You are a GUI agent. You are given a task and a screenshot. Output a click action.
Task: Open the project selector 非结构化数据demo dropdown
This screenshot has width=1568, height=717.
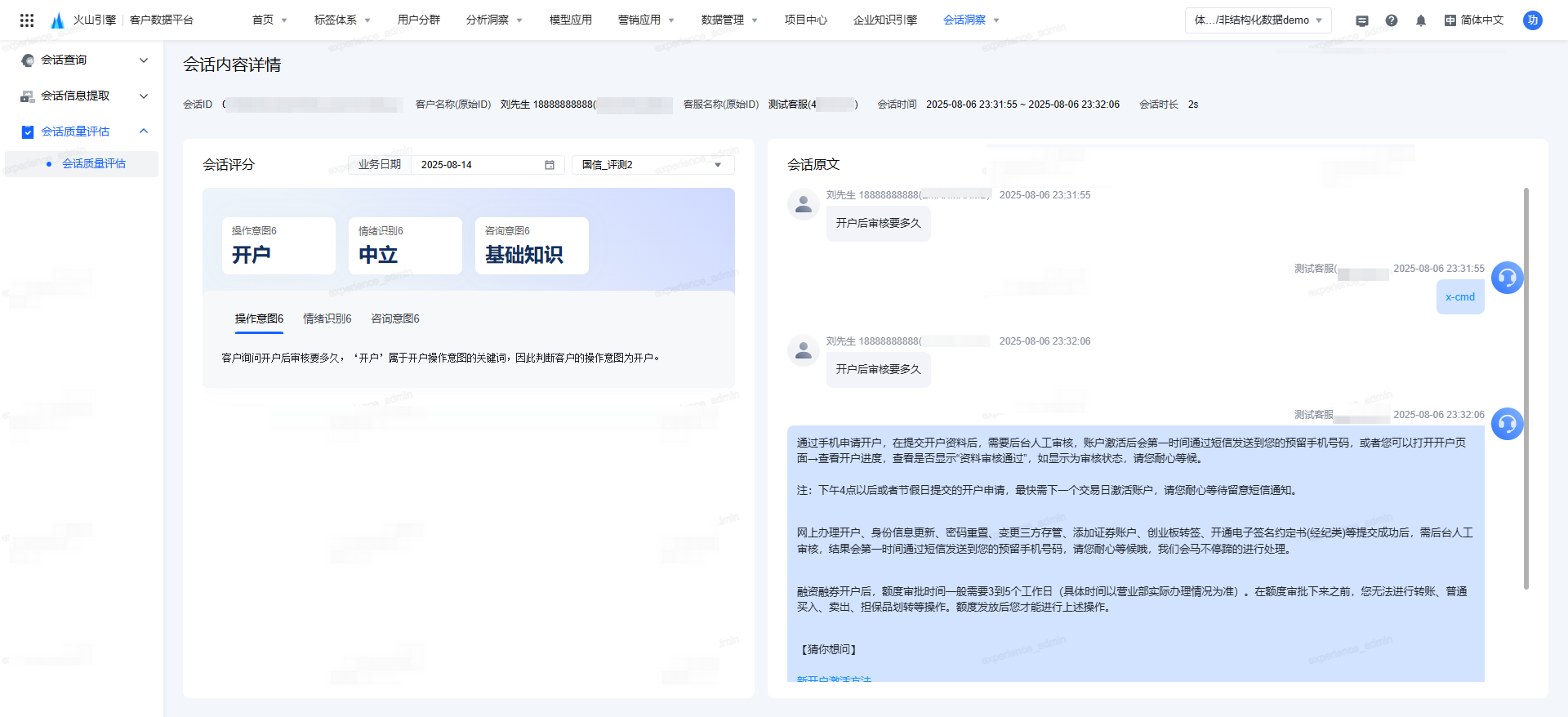[x=1258, y=20]
